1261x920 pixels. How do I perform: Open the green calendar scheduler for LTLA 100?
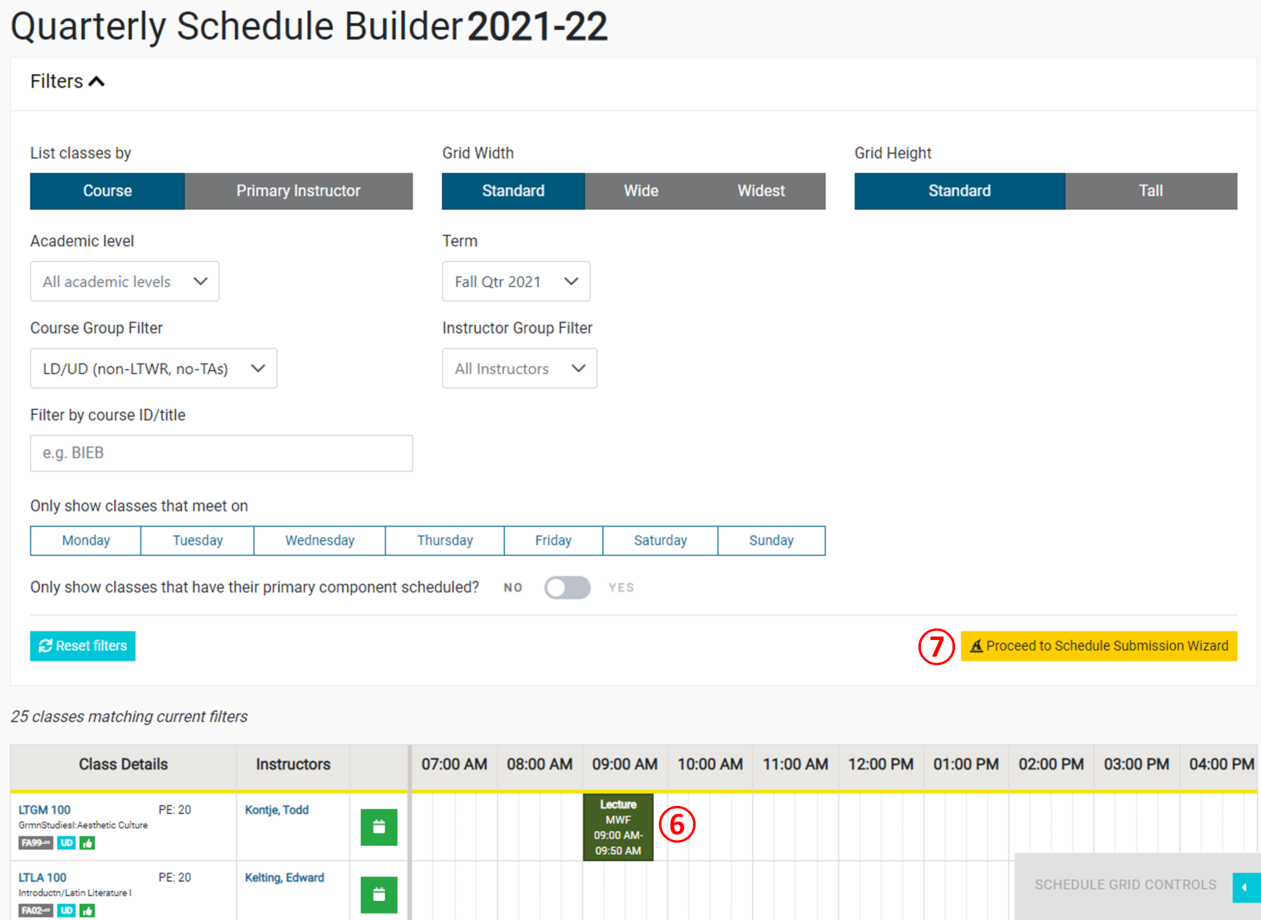tap(379, 895)
